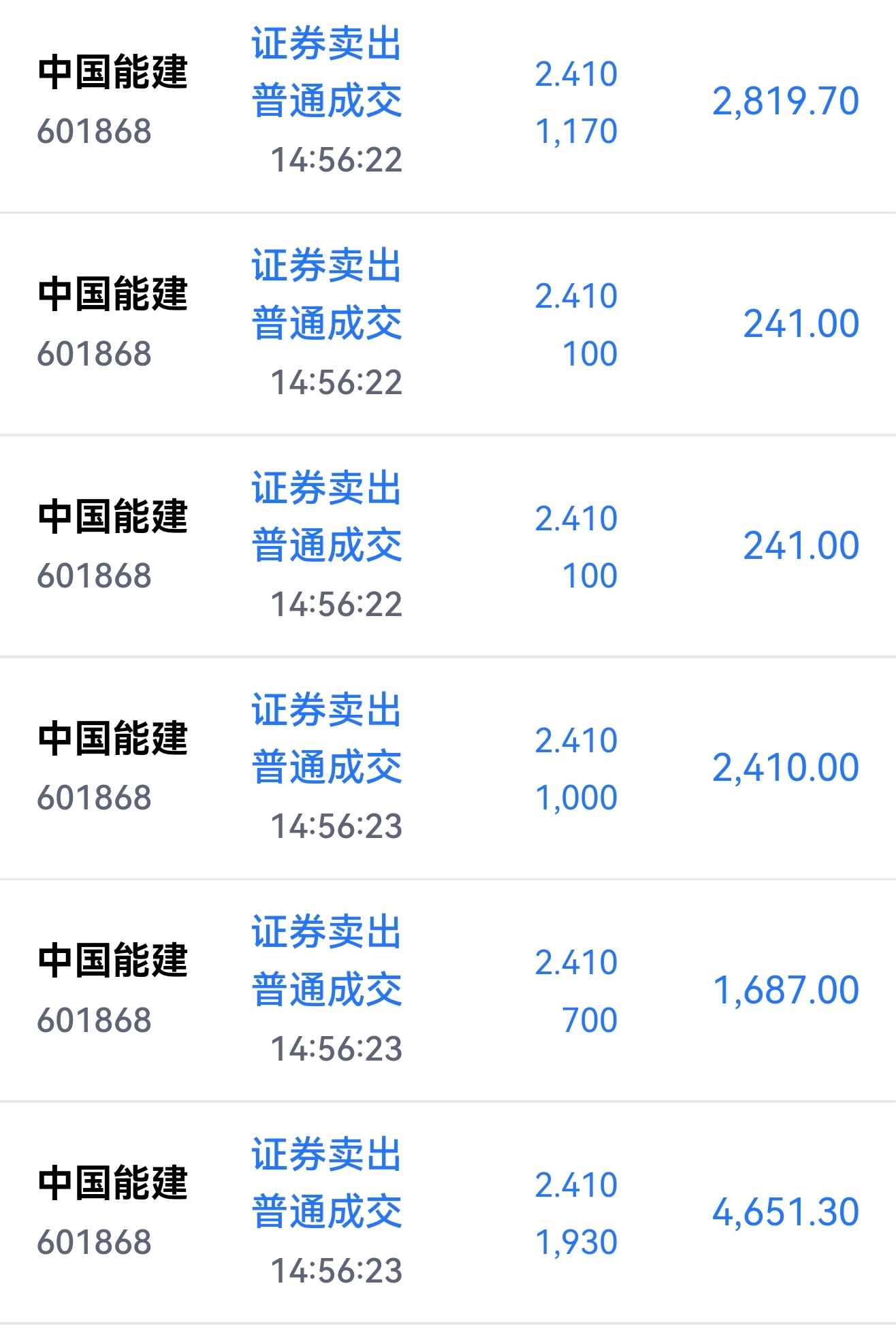Image resolution: width=896 pixels, height=1337 pixels.
Task: Tap 证券卖出 label in the 2,410.00 row
Action: point(327,710)
